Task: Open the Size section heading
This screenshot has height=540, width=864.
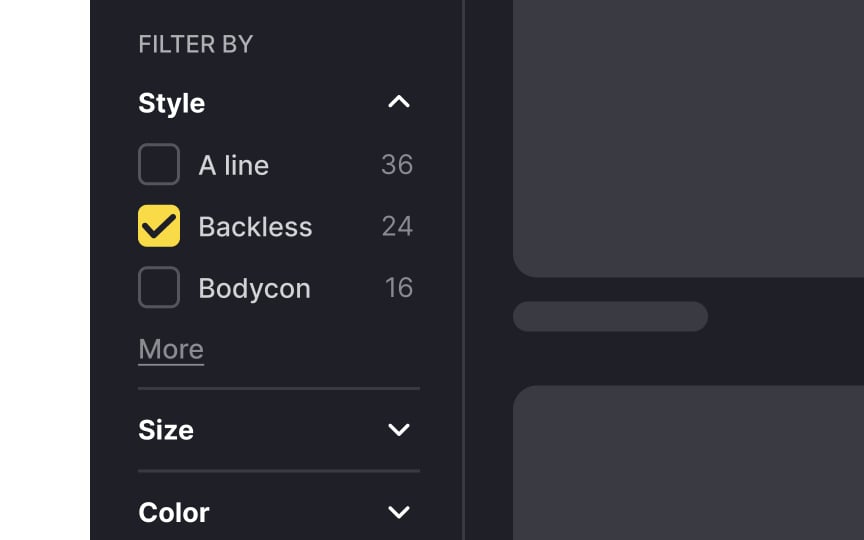Action: click(x=166, y=430)
